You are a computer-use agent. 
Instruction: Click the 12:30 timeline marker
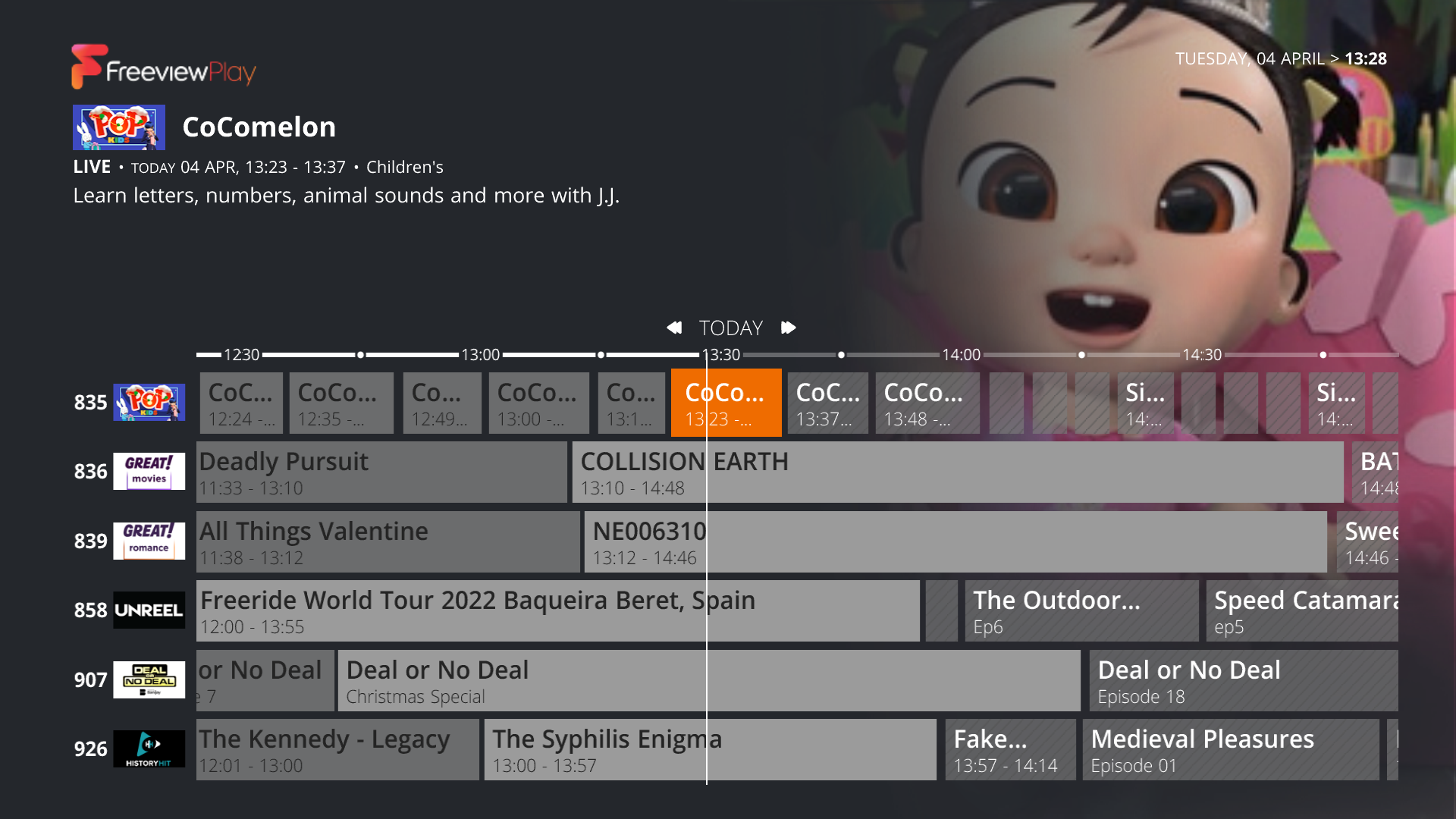tap(241, 354)
